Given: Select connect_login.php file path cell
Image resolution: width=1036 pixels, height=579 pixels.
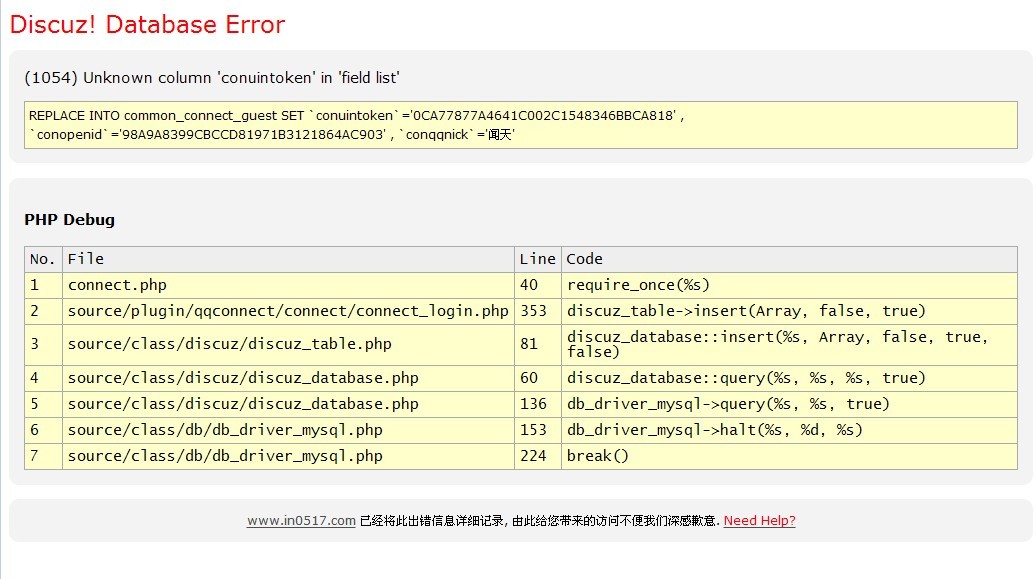Looking at the screenshot, I should 288,311.
